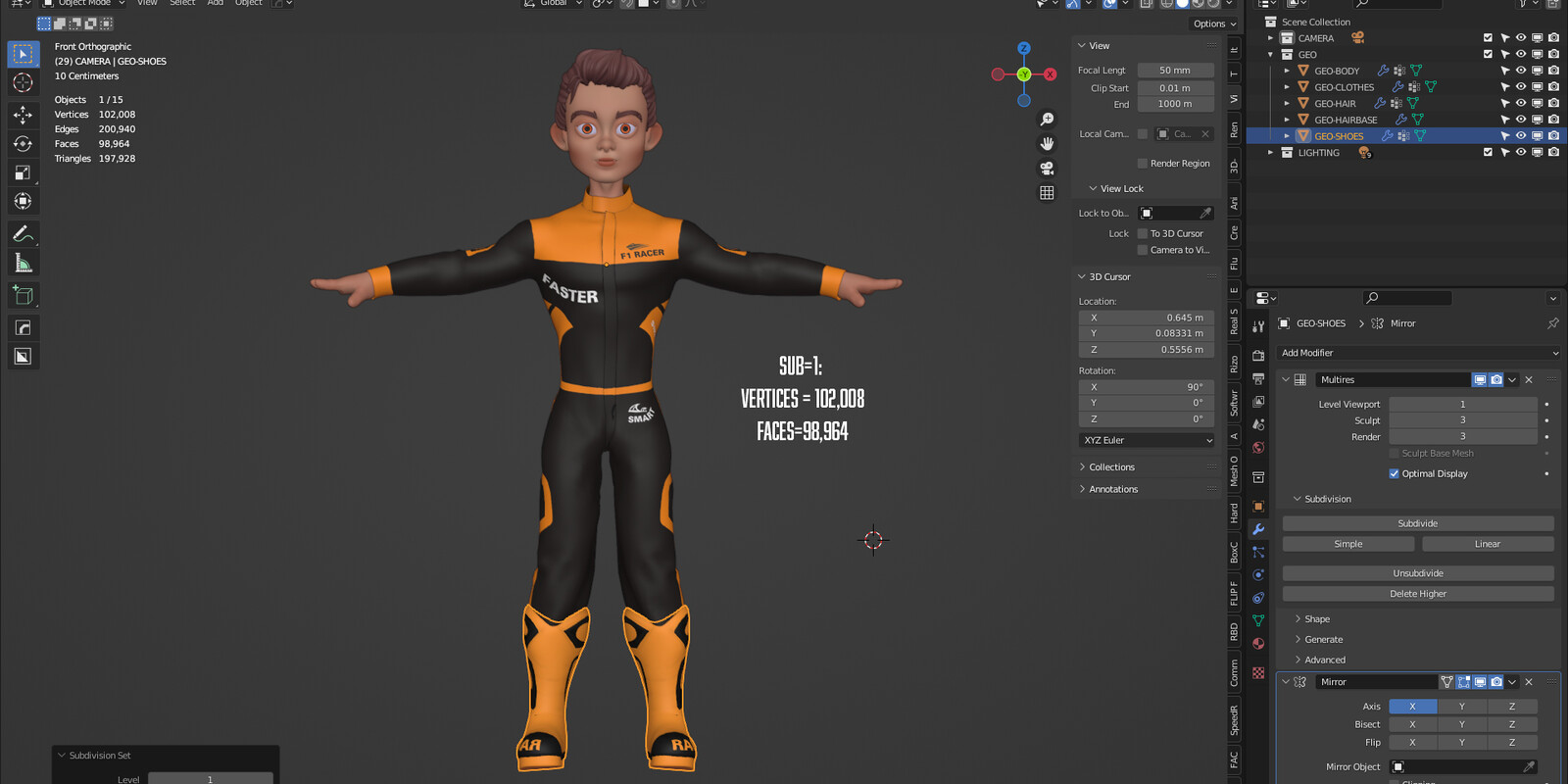Select the Select Box tool

coord(23,54)
